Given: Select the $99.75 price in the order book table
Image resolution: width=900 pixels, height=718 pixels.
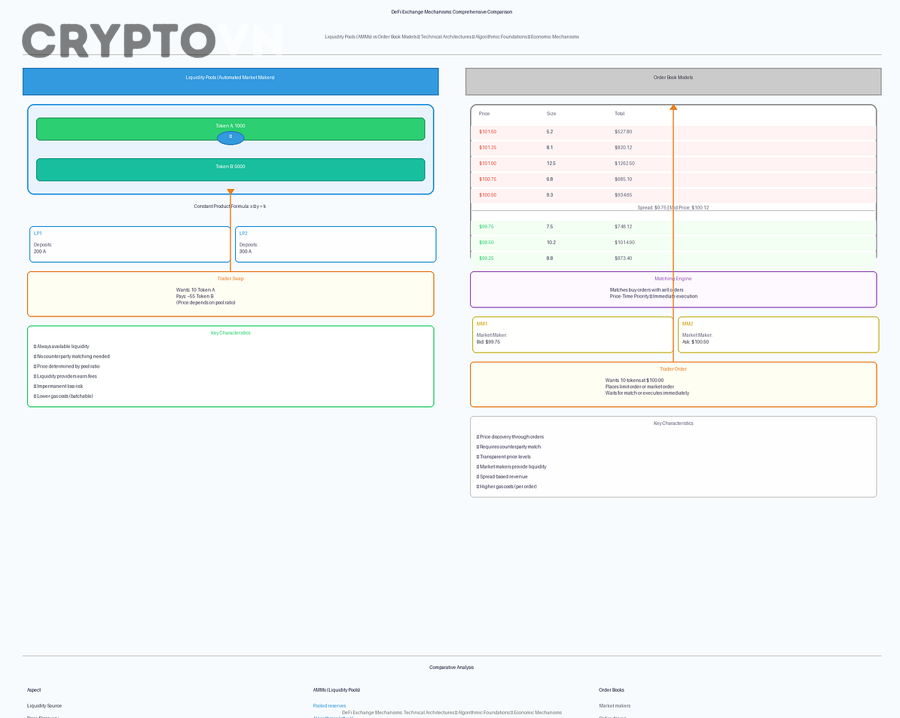Looking at the screenshot, I should (486, 227).
